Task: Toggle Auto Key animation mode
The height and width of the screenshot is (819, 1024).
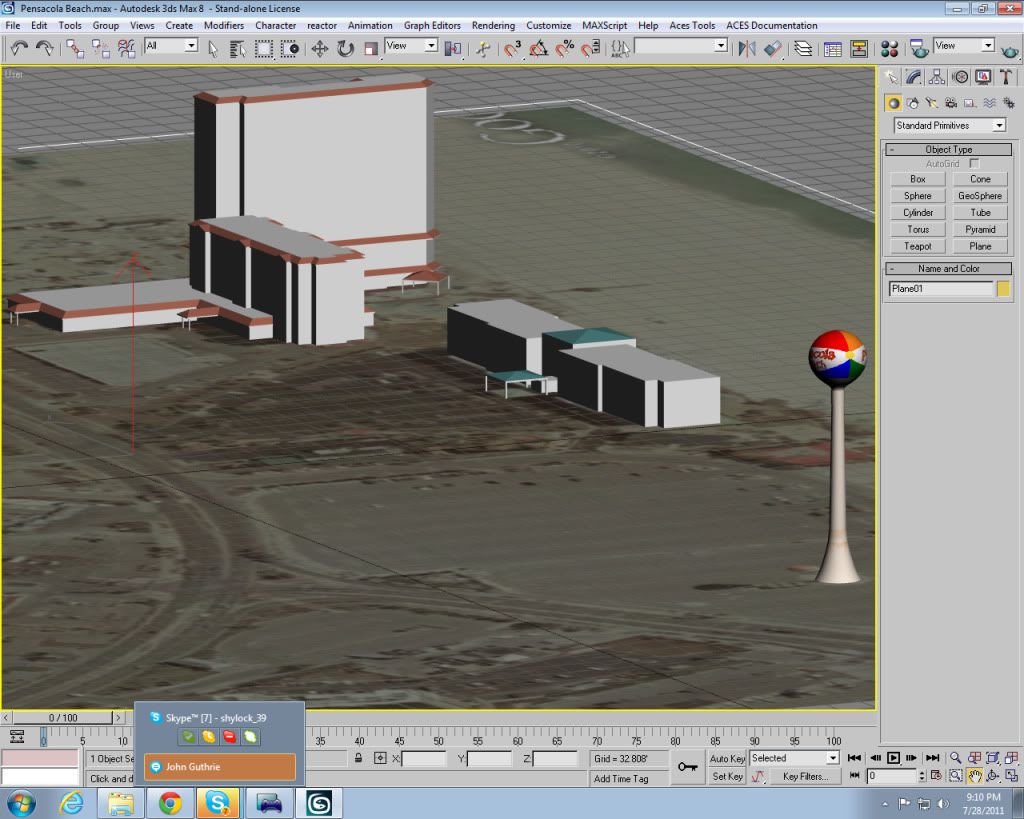Action: (x=727, y=759)
